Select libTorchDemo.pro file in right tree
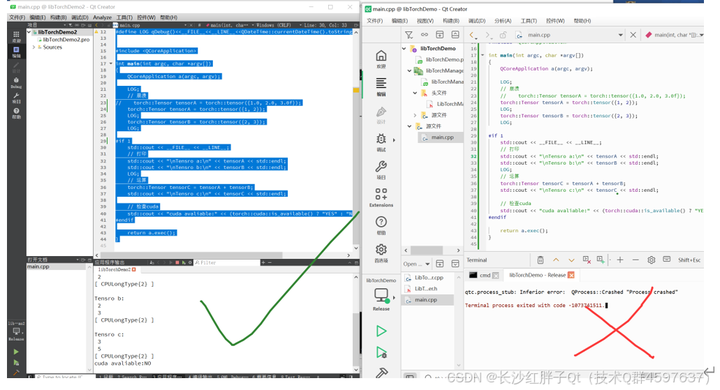720x390 pixels. [x=440, y=60]
